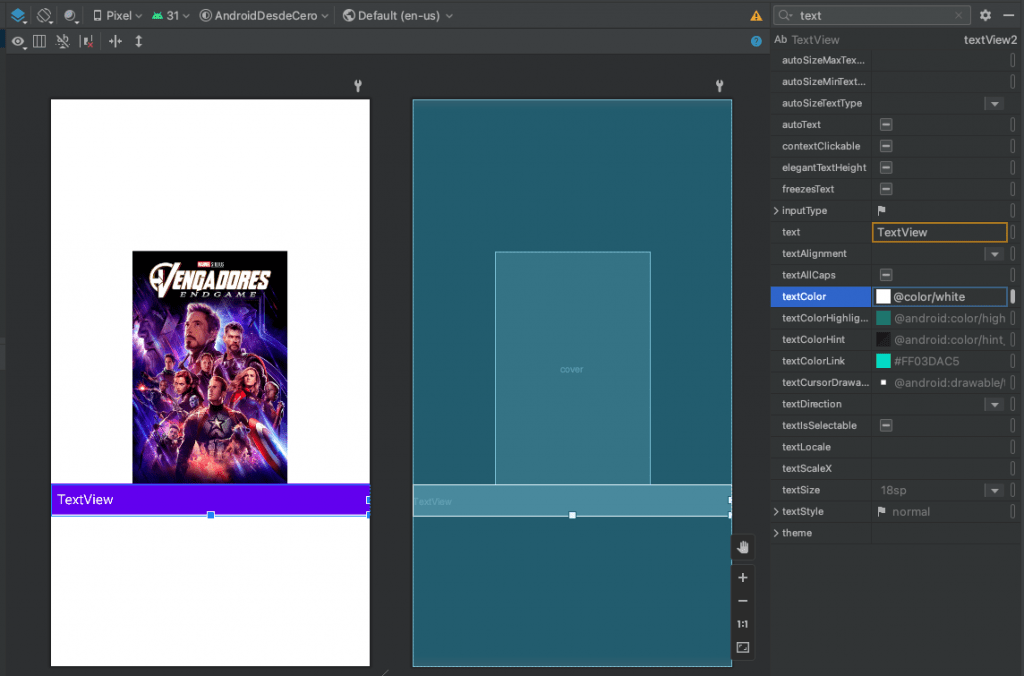The height and width of the screenshot is (676, 1024).
Task: Open textDirection dropdown
Action: pos(995,404)
